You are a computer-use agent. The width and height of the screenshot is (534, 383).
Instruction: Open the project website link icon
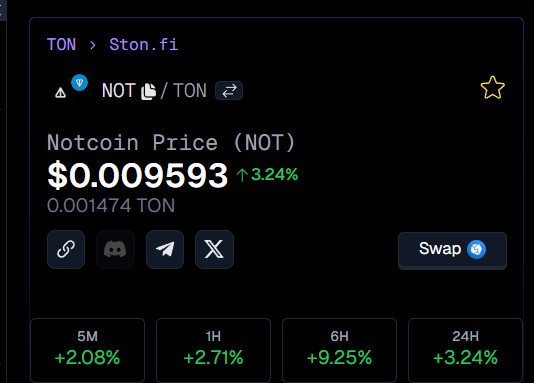66,249
